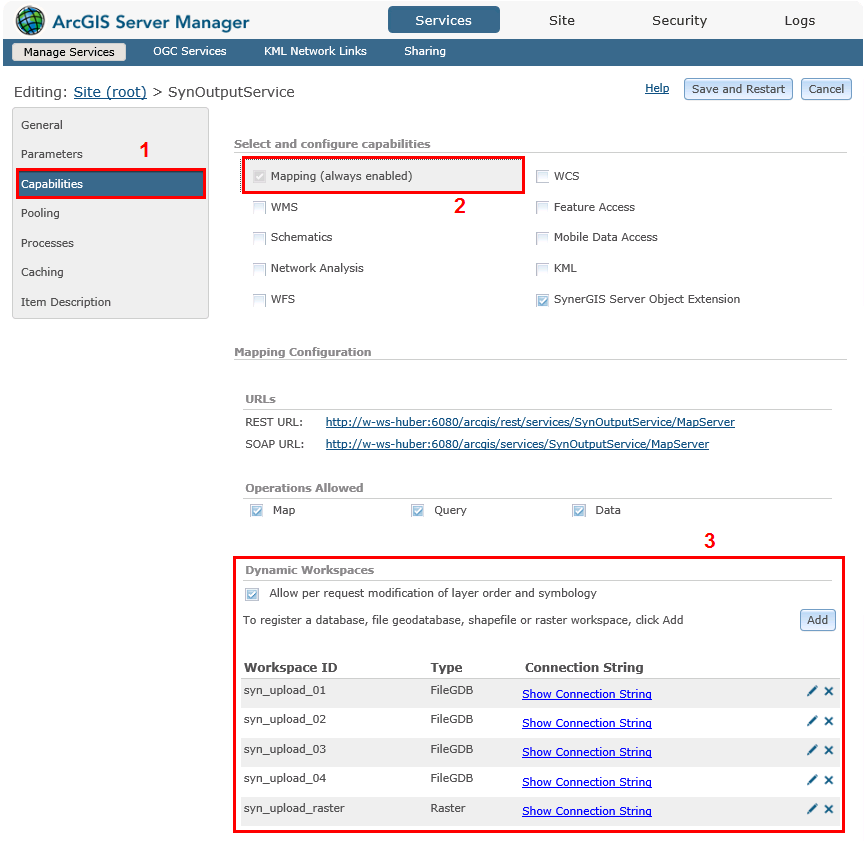
Task: Edit the syn_upload_02 FileGDB workspace
Action: (813, 720)
